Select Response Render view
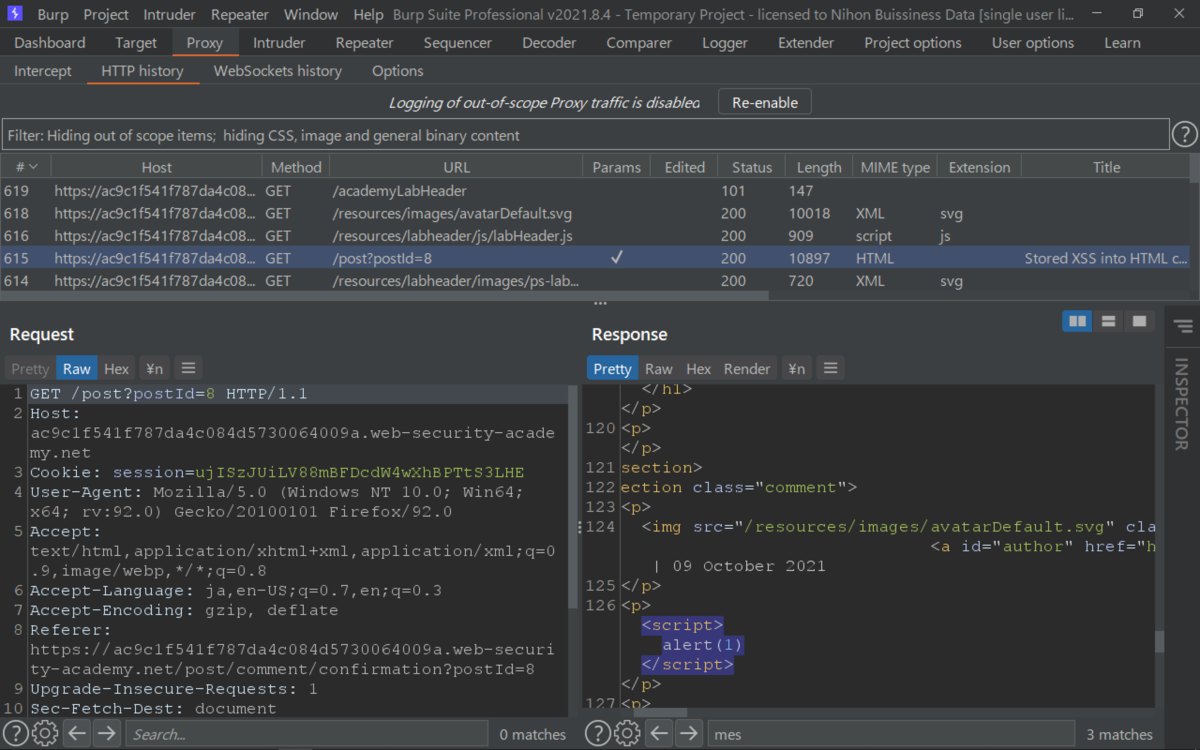Screen dimensions: 1200x750 tap(747, 368)
